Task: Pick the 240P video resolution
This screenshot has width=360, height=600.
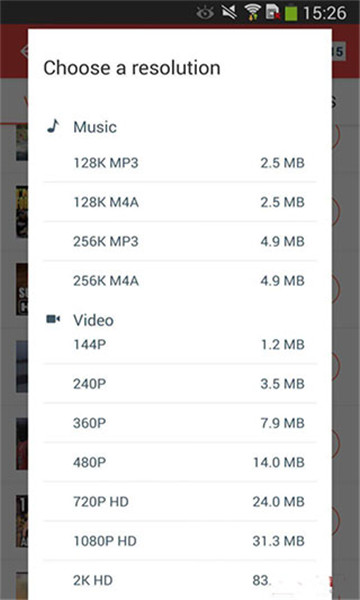Action: point(180,384)
